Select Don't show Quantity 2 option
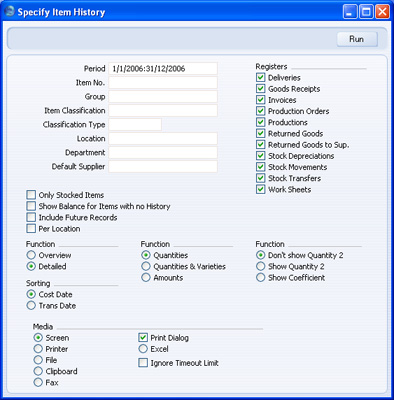Image resolution: width=394 pixels, height=400 pixels. point(260,255)
